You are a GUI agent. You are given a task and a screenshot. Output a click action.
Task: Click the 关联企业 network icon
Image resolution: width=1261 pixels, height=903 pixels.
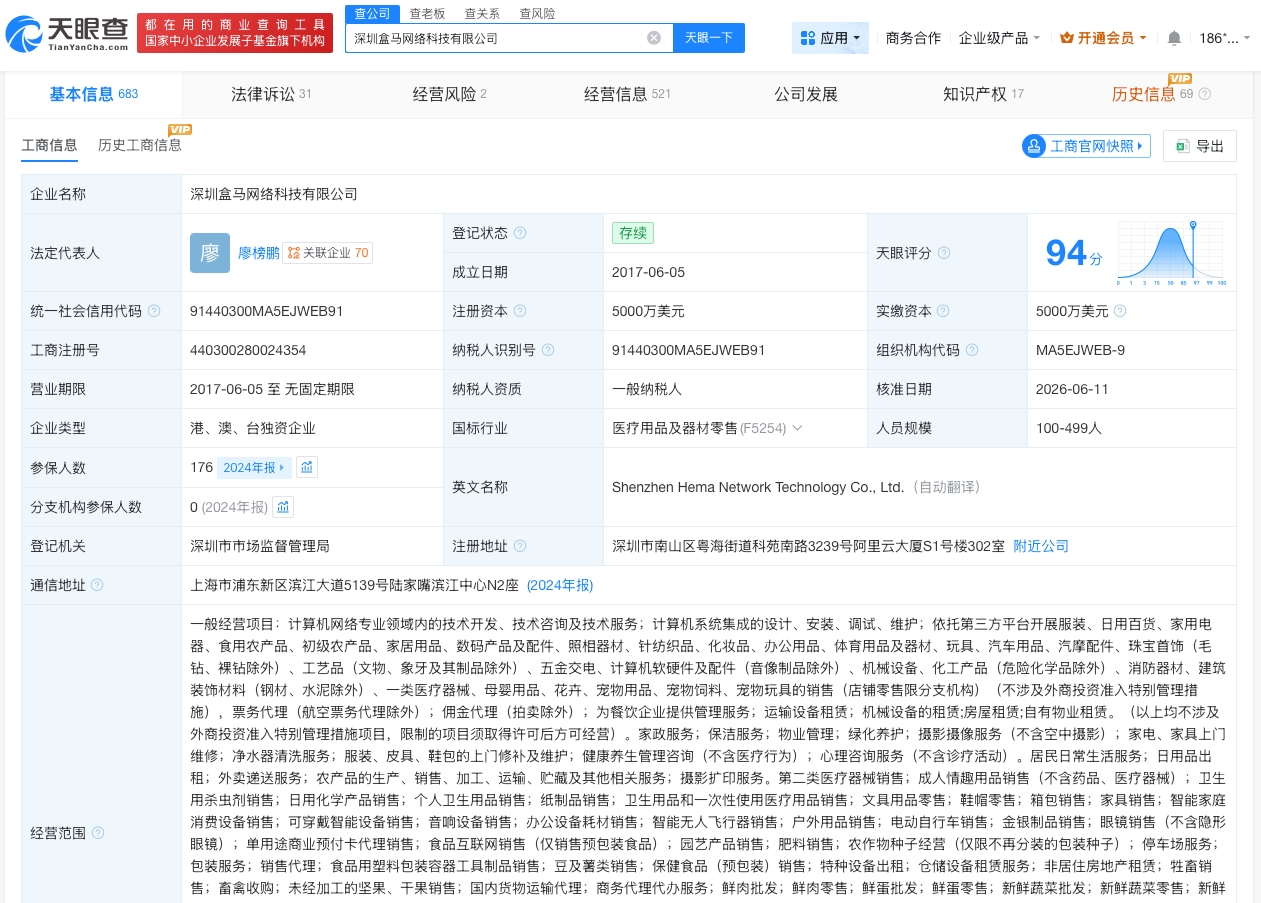293,253
